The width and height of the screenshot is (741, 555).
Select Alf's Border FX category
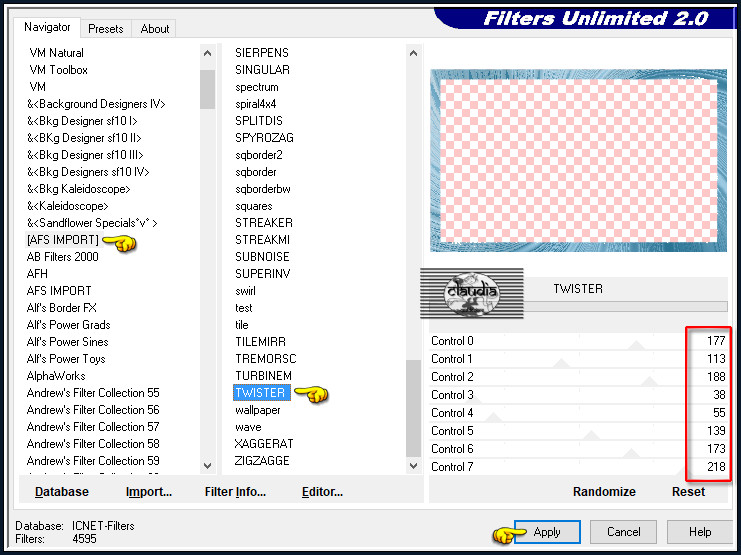pos(61,308)
